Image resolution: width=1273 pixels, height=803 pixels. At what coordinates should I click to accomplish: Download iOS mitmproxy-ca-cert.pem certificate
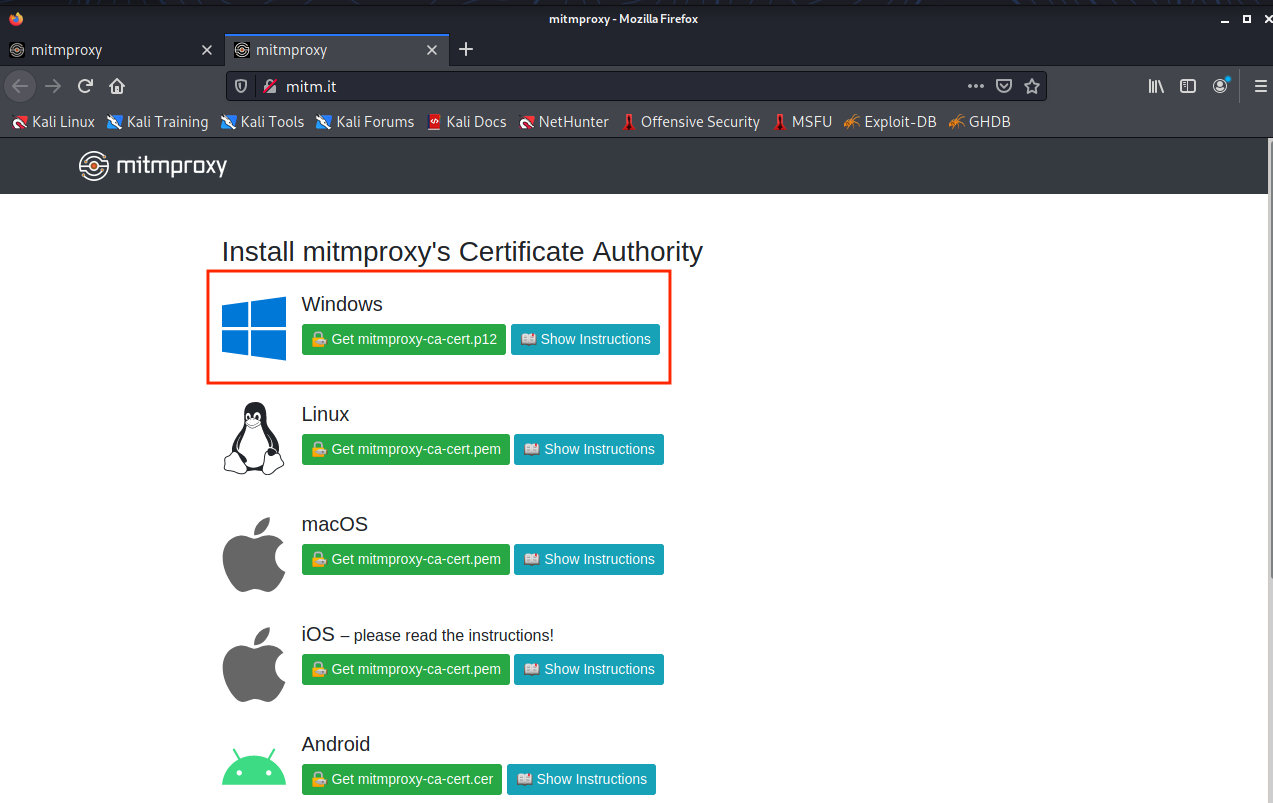point(406,670)
